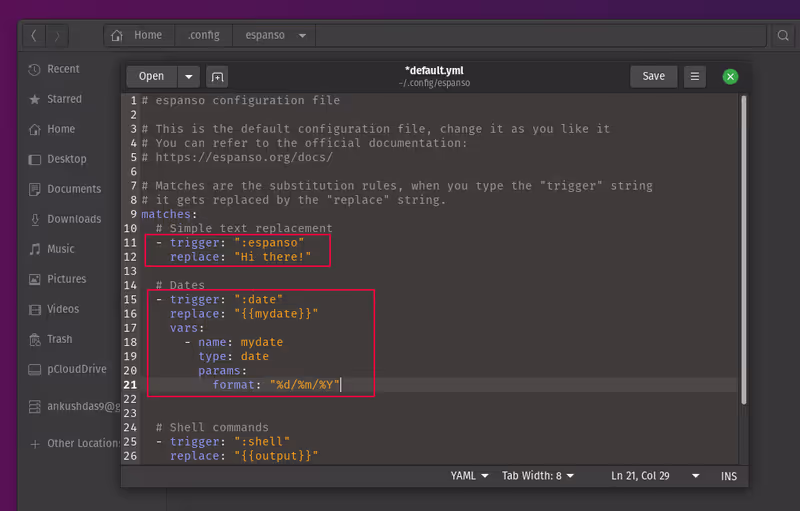Go forward in file manager

(57, 35)
